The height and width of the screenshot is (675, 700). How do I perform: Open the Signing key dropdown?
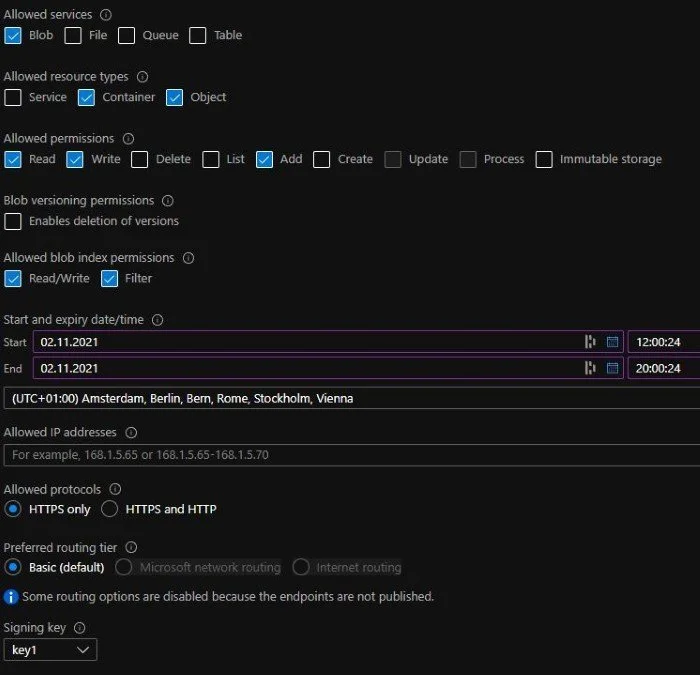50,650
